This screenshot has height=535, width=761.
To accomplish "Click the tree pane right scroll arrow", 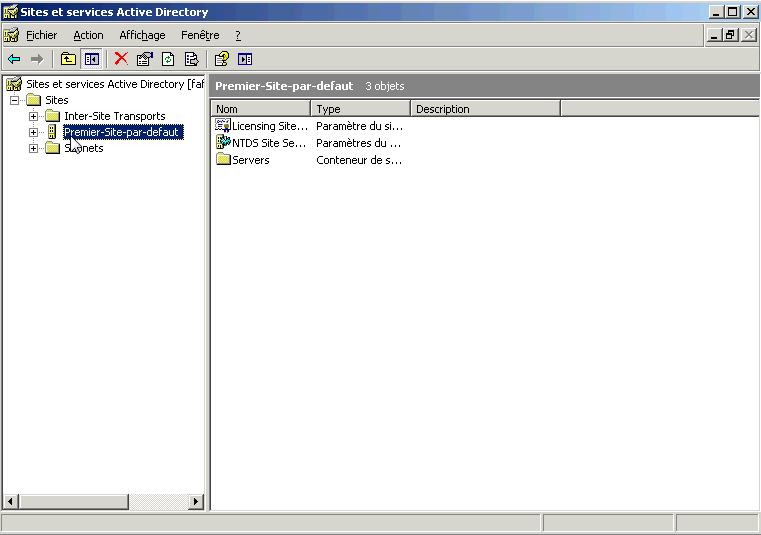I will (x=195, y=502).
